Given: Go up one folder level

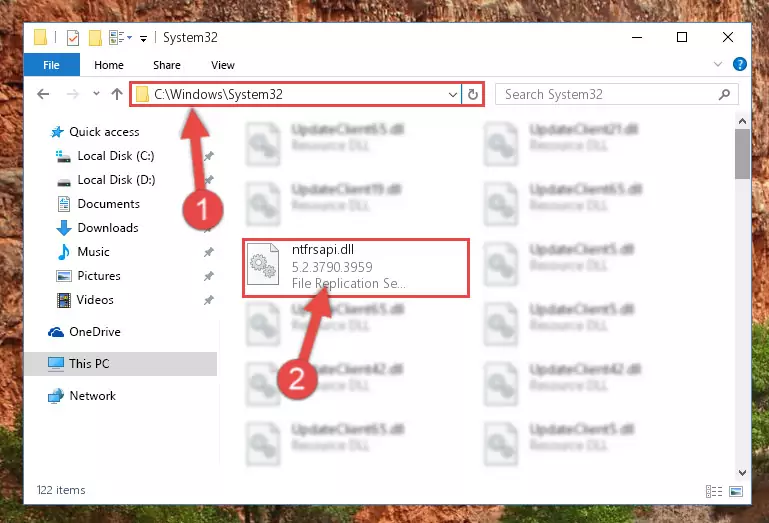Looking at the screenshot, I should pyautogui.click(x=117, y=94).
